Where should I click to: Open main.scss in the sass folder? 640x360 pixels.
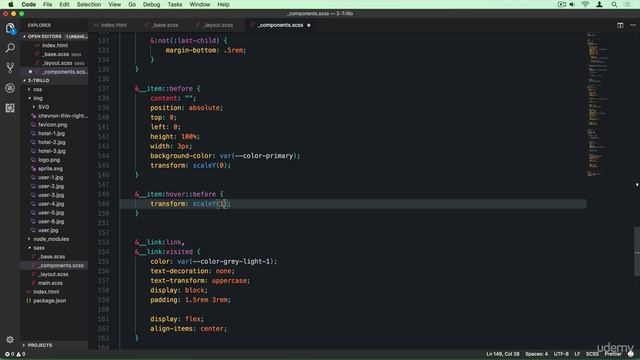pyautogui.click(x=50, y=283)
